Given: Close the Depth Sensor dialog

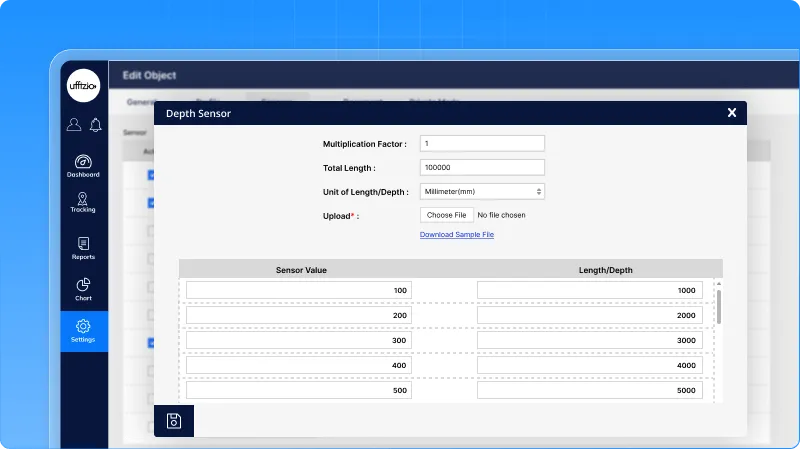Looking at the screenshot, I should point(732,113).
